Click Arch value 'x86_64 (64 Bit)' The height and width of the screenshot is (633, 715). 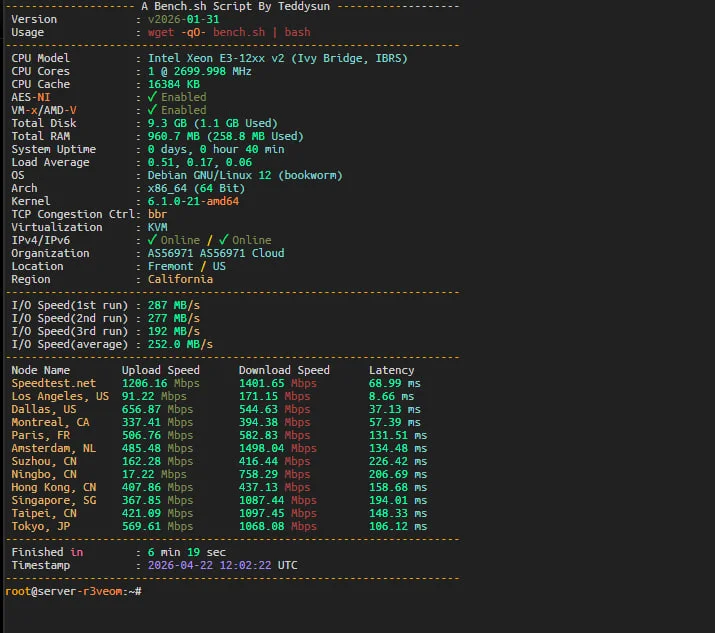[x=197, y=188]
